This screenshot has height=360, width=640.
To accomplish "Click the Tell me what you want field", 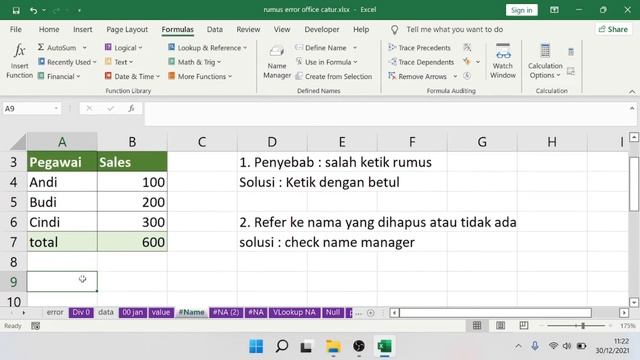I will [x=454, y=29].
